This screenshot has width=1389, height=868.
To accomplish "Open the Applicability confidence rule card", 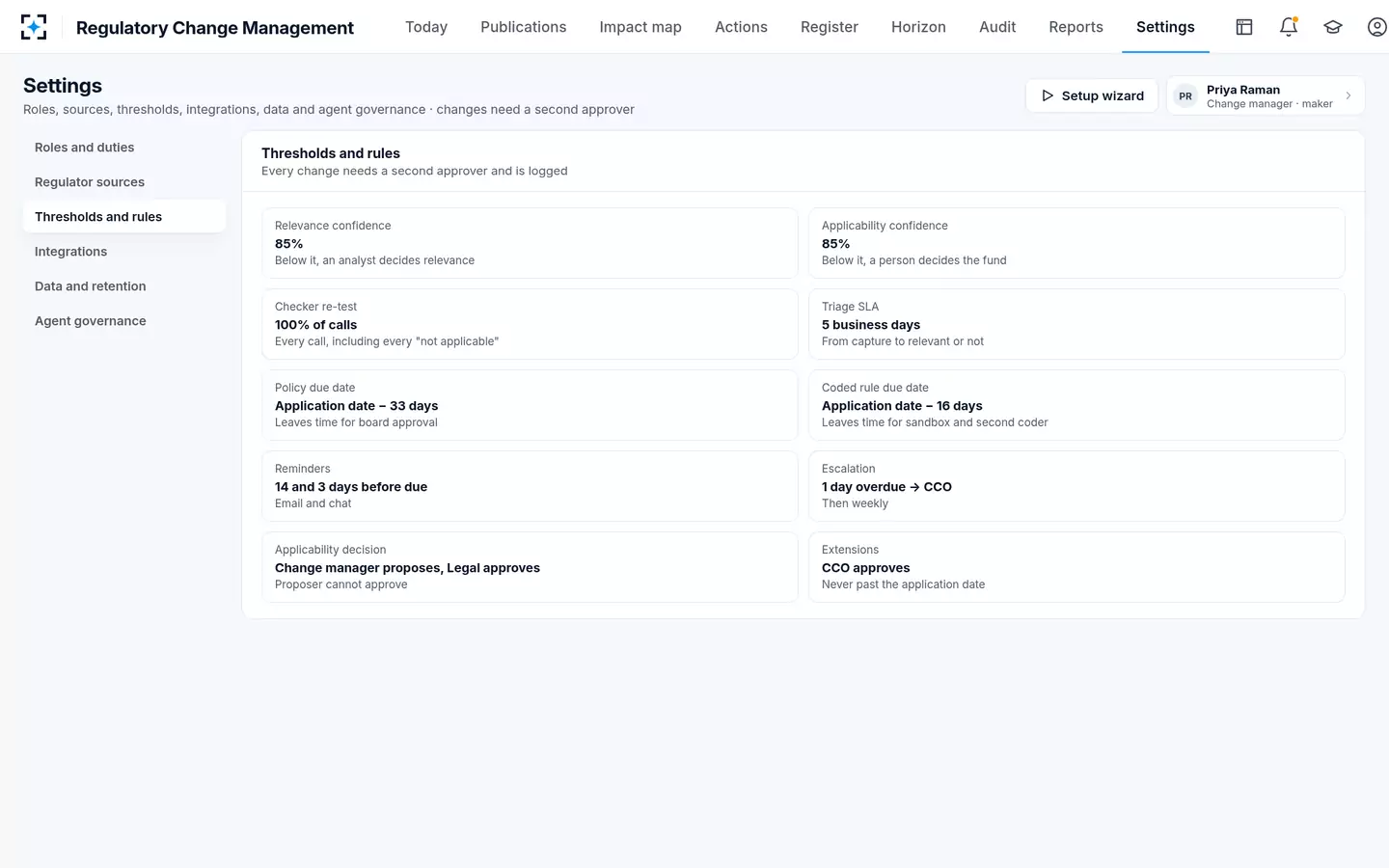I will pos(1076,243).
